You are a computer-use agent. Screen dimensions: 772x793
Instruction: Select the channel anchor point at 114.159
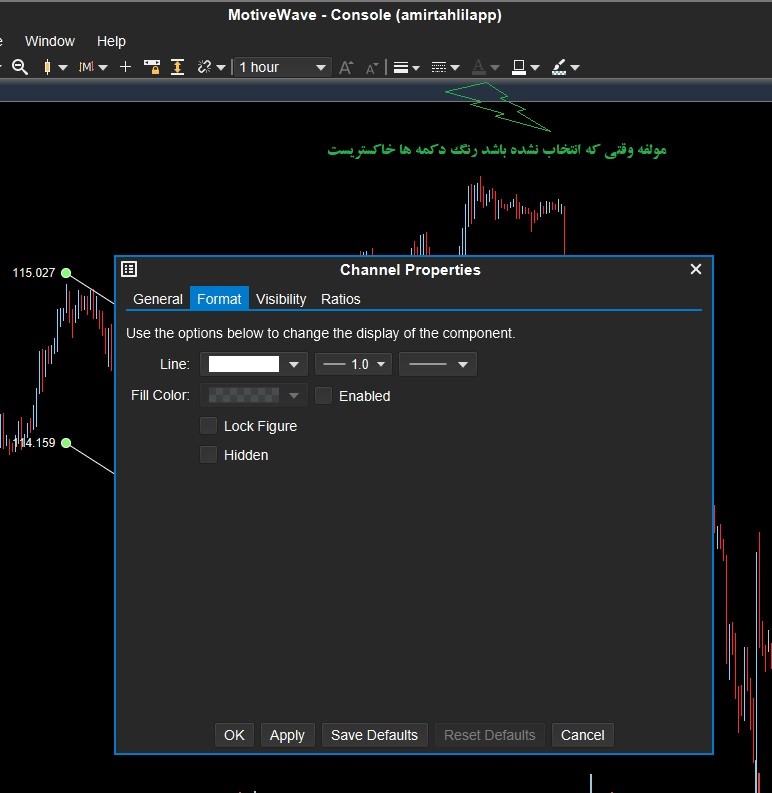pyautogui.click(x=66, y=443)
